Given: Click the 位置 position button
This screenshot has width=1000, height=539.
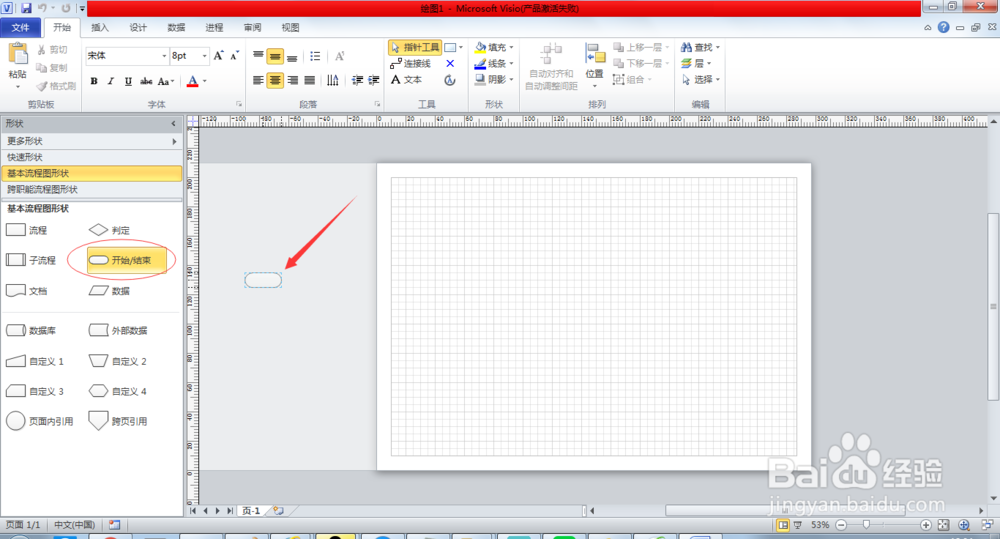Looking at the screenshot, I should [594, 66].
